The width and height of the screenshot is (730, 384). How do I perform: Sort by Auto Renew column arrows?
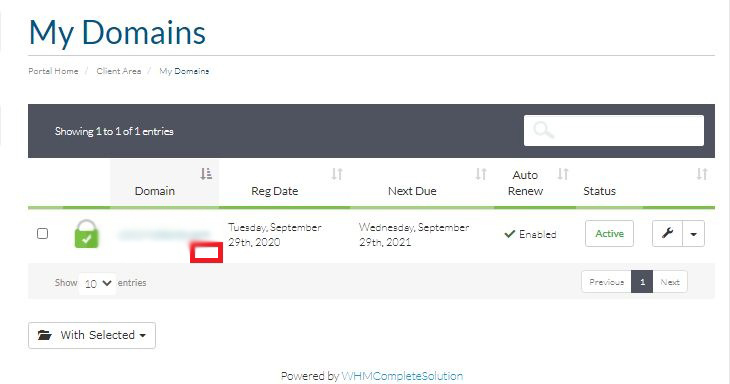click(x=563, y=174)
